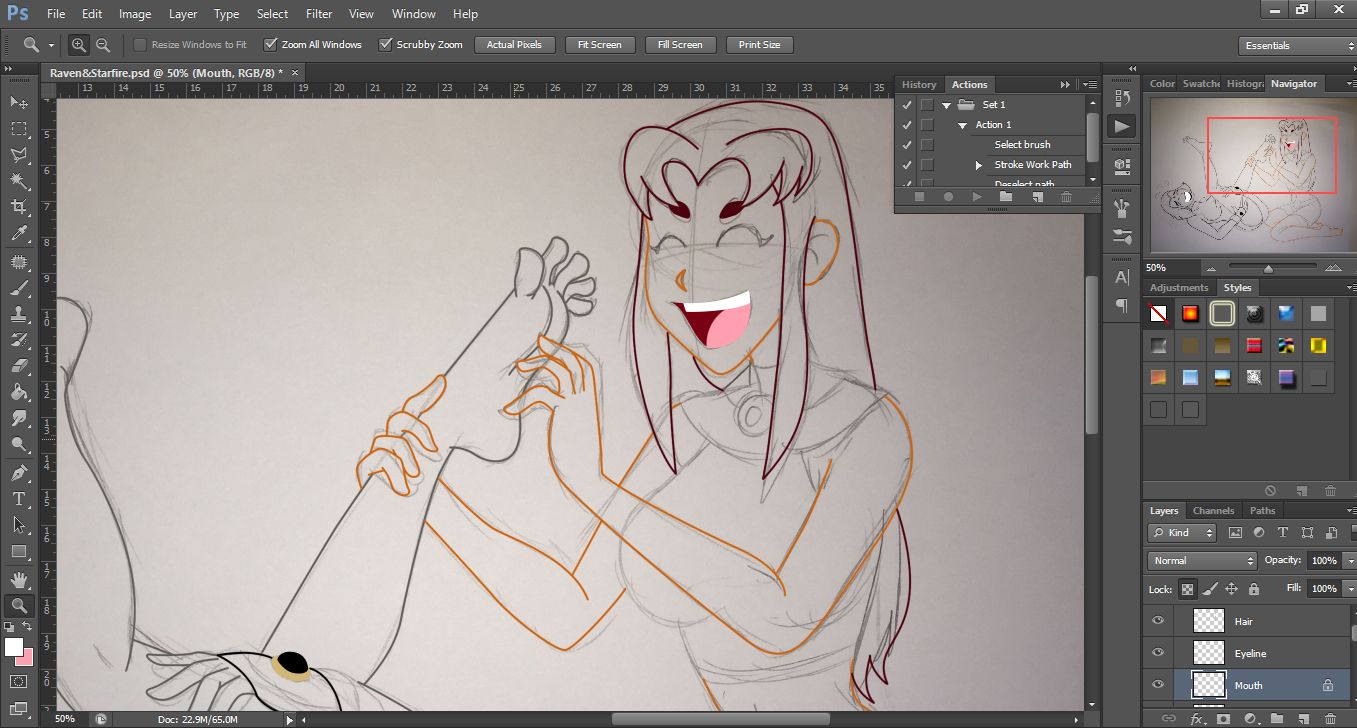The height and width of the screenshot is (728, 1357).
Task: Select the Polygonal Lasso tool
Action: pos(19,155)
